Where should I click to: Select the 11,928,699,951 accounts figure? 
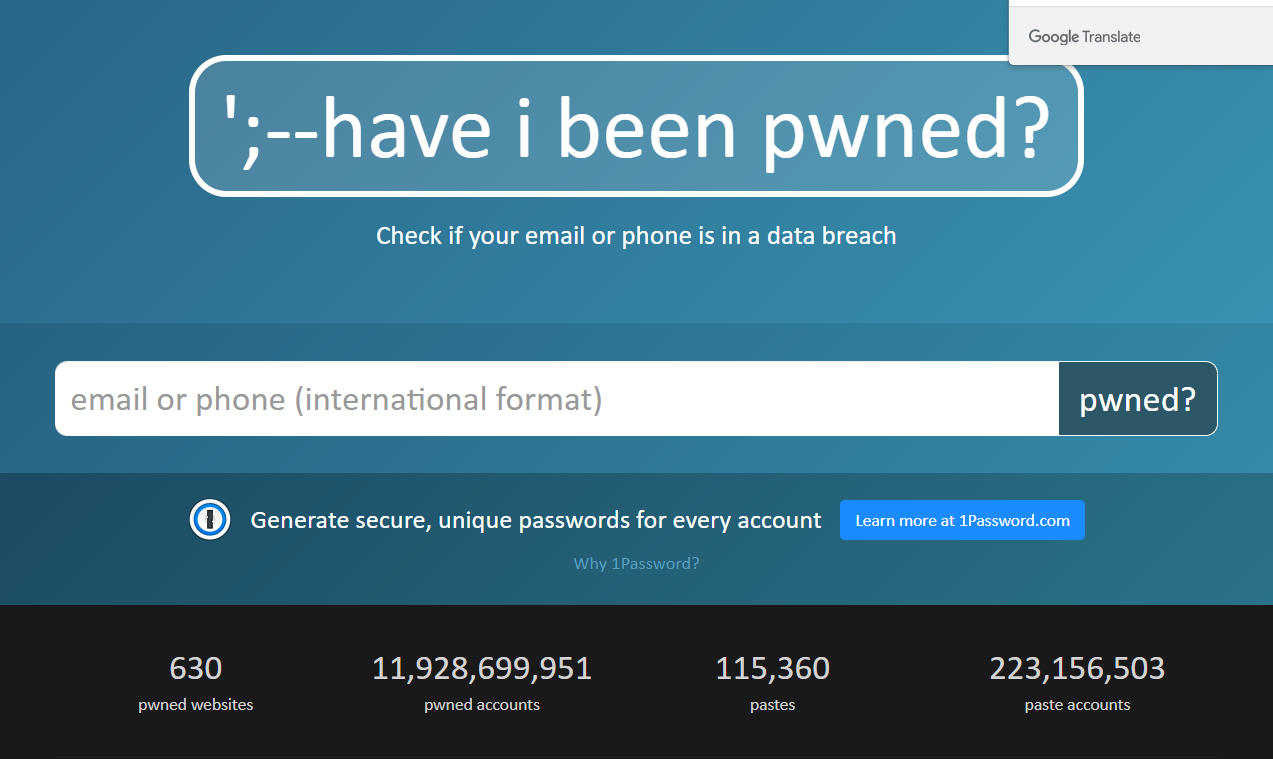click(x=482, y=668)
